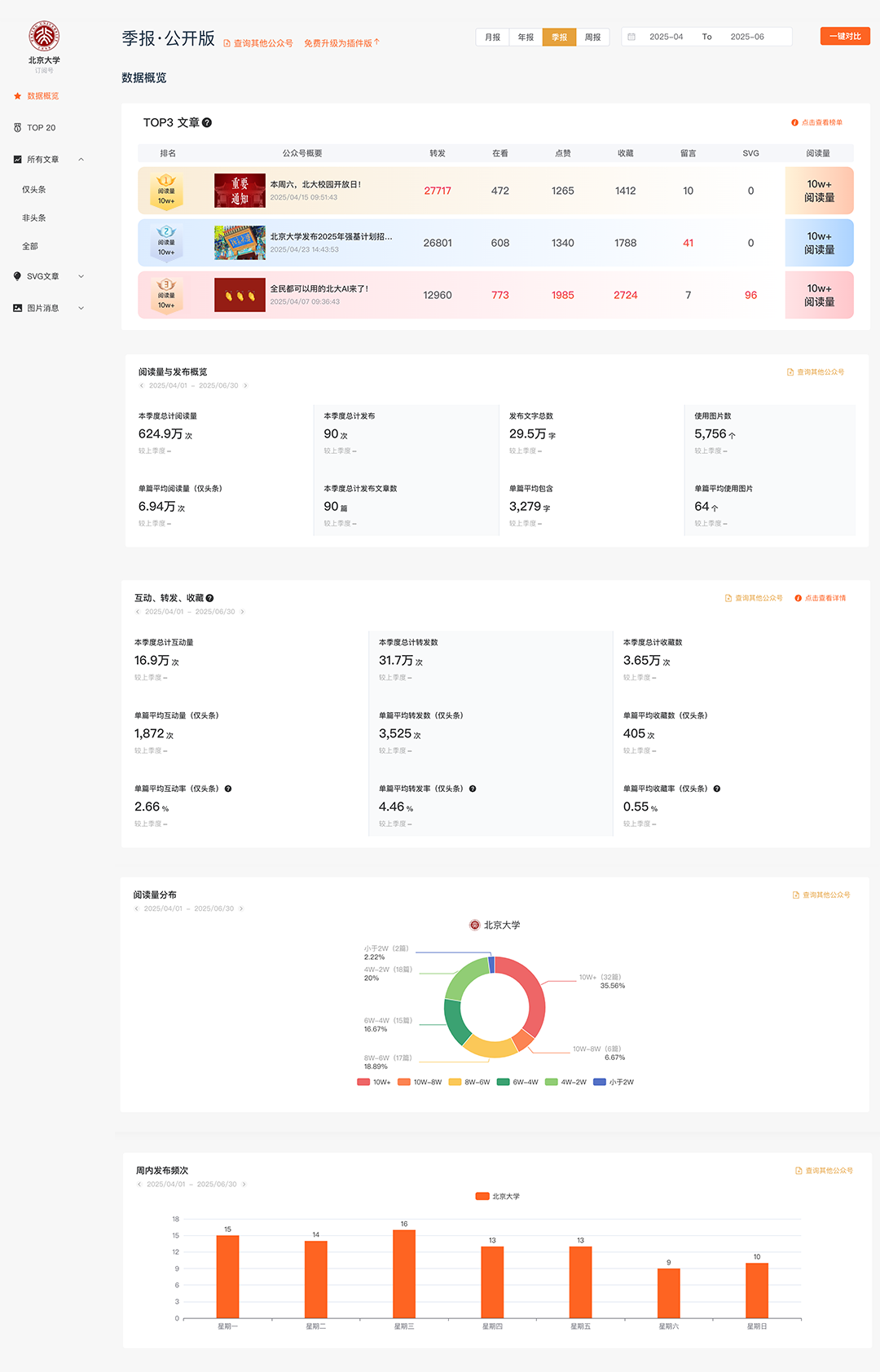
Task: Open thumbnail of top-ranked article 本周六
Action: pyautogui.click(x=240, y=191)
